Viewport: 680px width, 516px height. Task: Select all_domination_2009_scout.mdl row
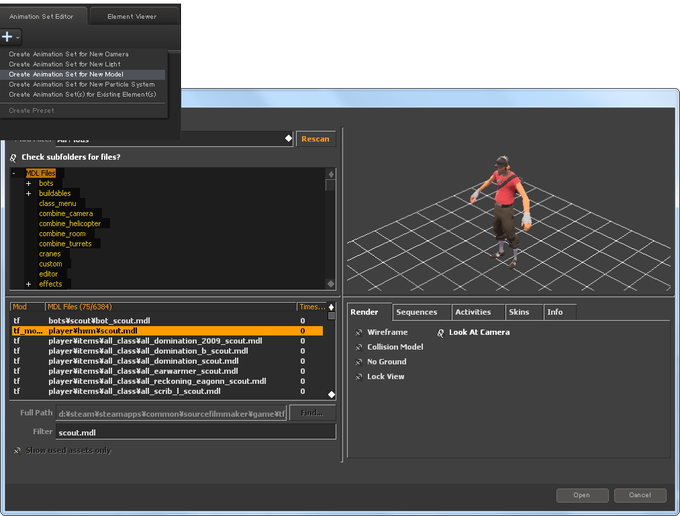tap(167, 341)
